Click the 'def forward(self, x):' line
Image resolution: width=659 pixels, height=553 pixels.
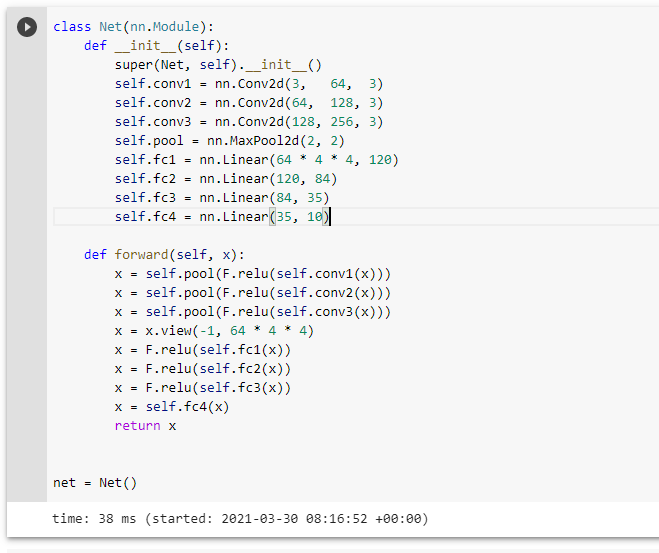(x=164, y=255)
